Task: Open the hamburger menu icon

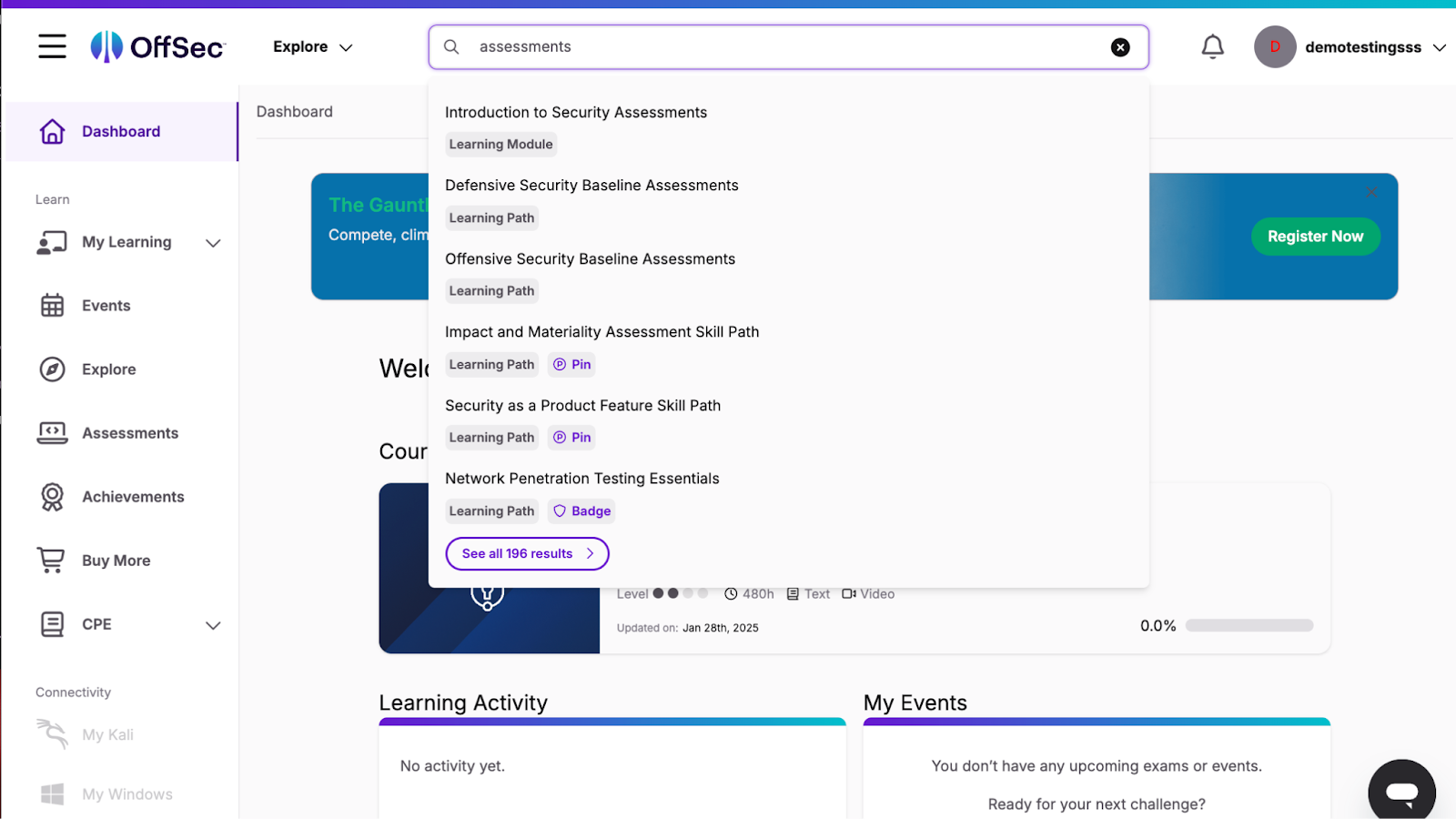Action: click(x=52, y=46)
